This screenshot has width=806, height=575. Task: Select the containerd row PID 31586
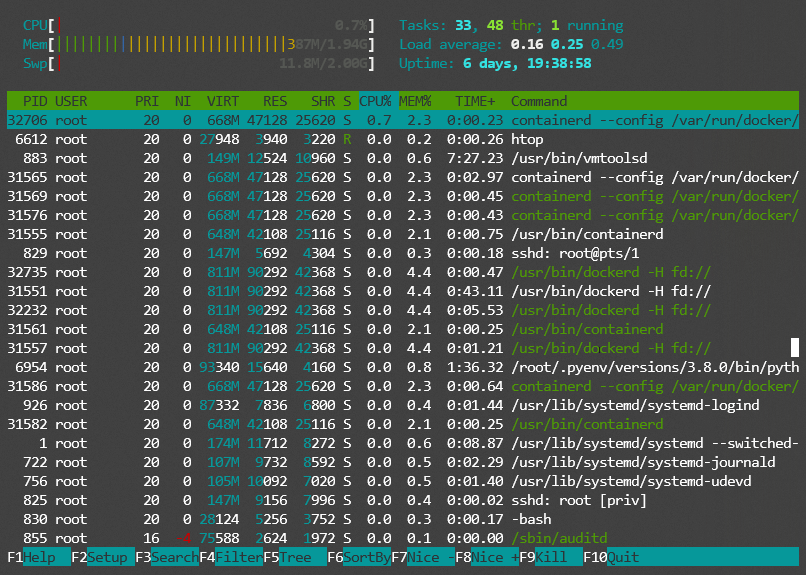click(403, 386)
